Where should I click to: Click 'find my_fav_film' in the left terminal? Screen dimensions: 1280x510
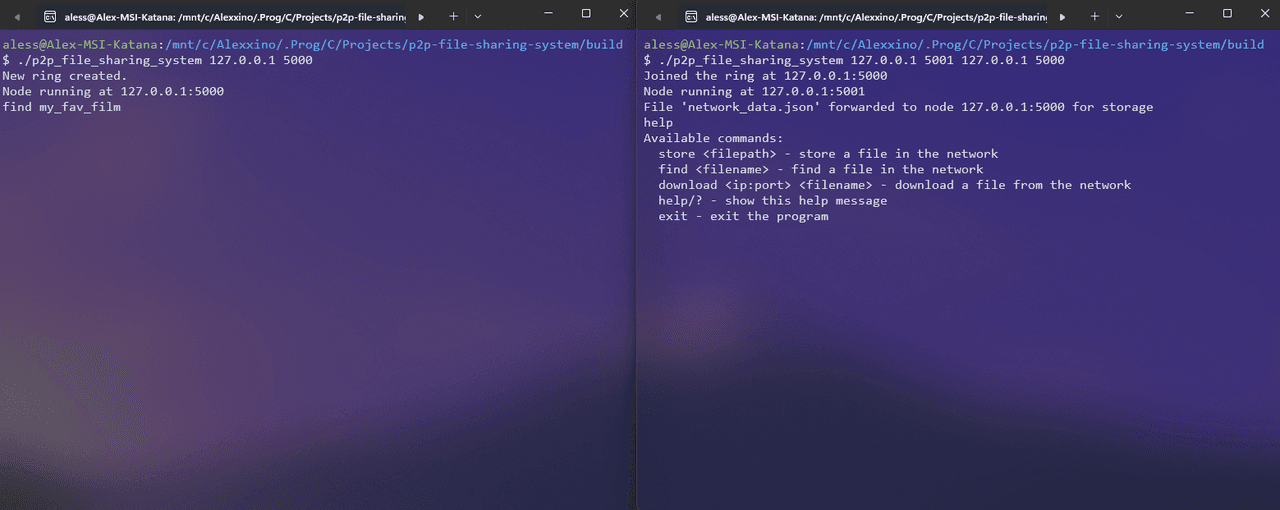click(x=61, y=107)
